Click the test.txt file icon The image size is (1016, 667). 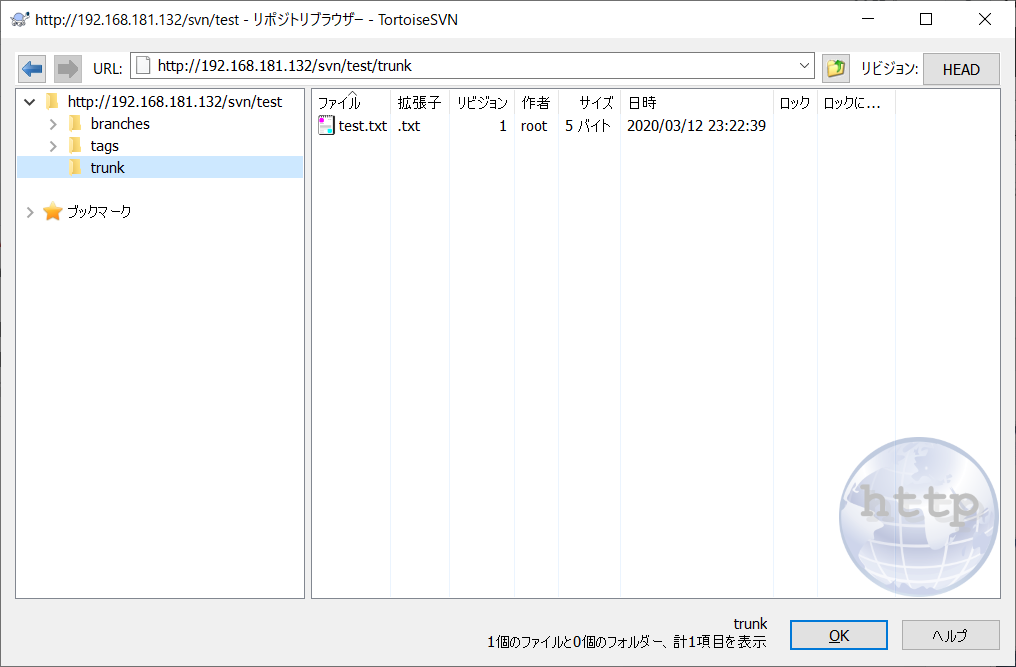[x=325, y=125]
